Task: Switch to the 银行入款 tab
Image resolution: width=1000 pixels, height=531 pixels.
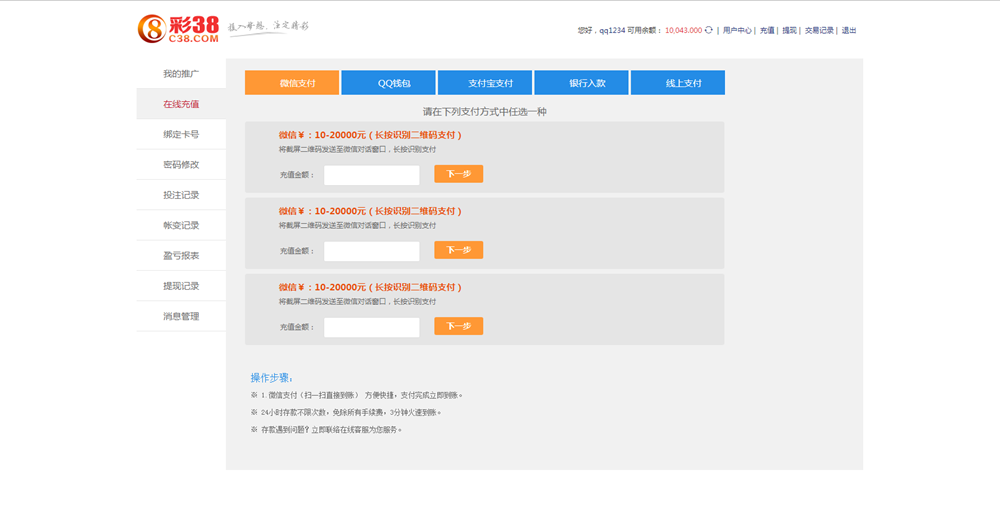Action: (581, 83)
